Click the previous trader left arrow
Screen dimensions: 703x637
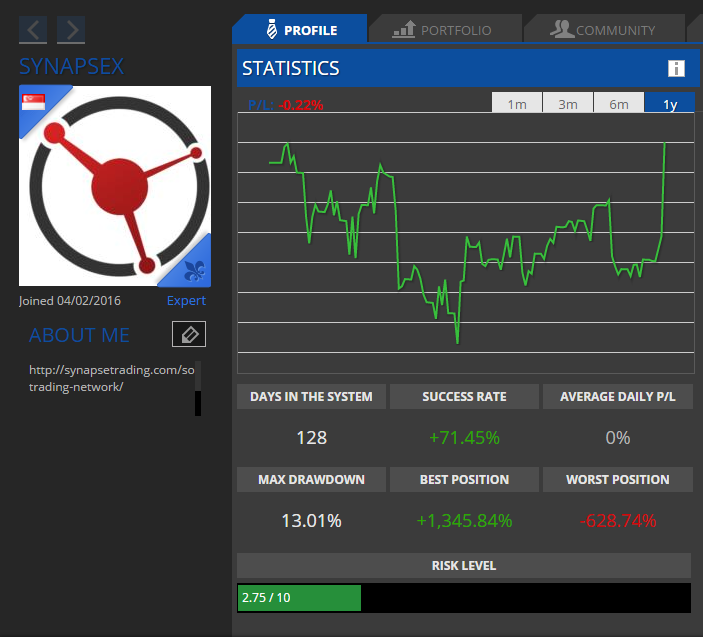33,30
